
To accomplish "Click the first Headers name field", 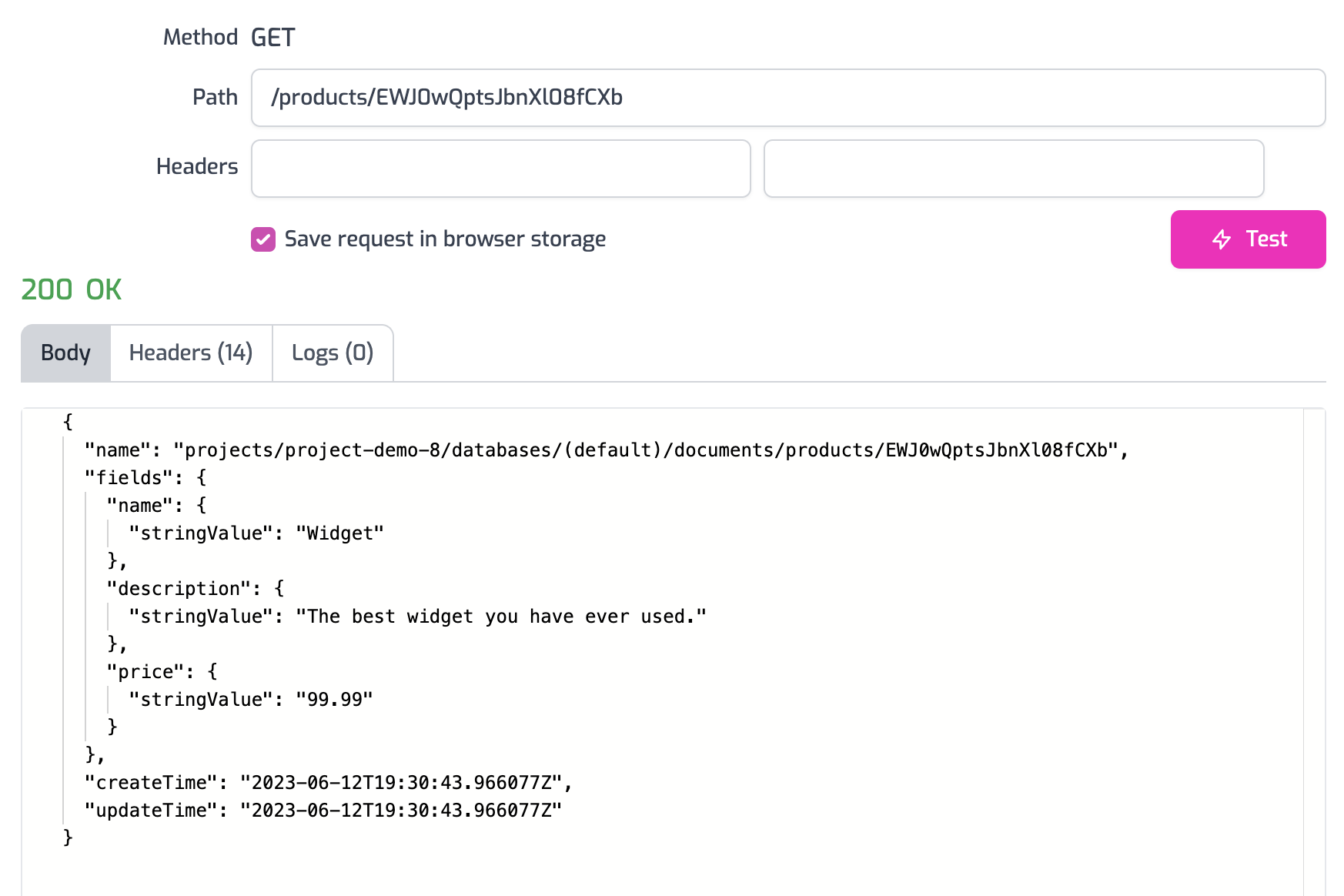I will click(x=500, y=169).
